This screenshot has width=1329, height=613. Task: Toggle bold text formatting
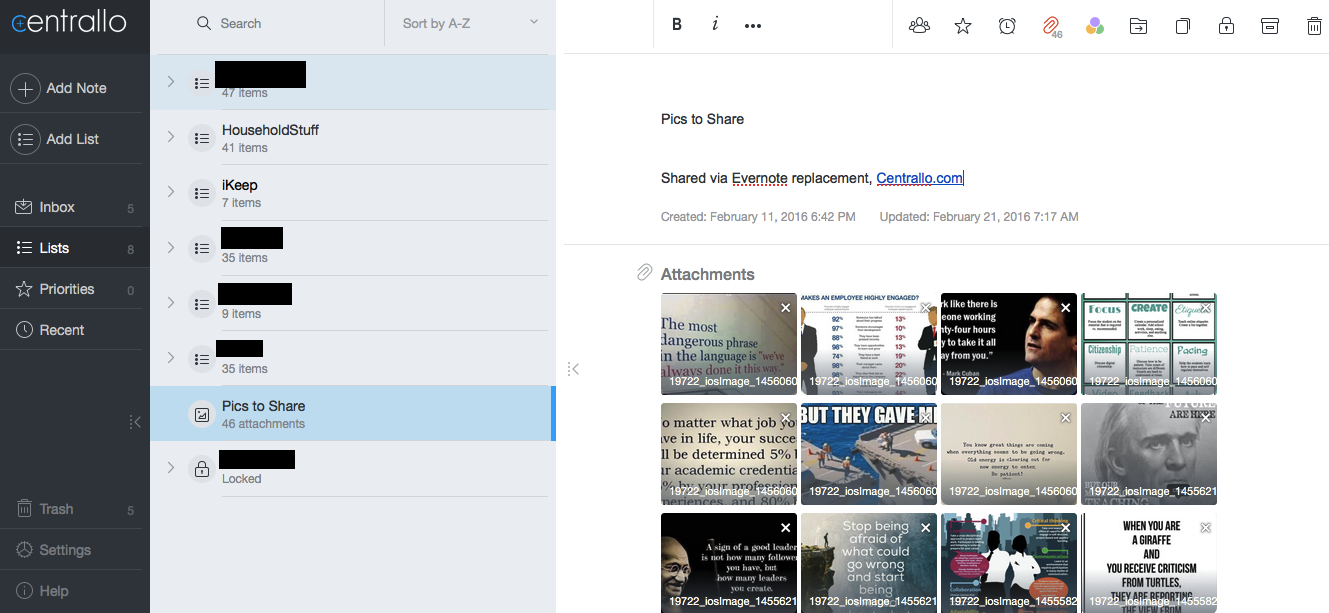point(677,25)
